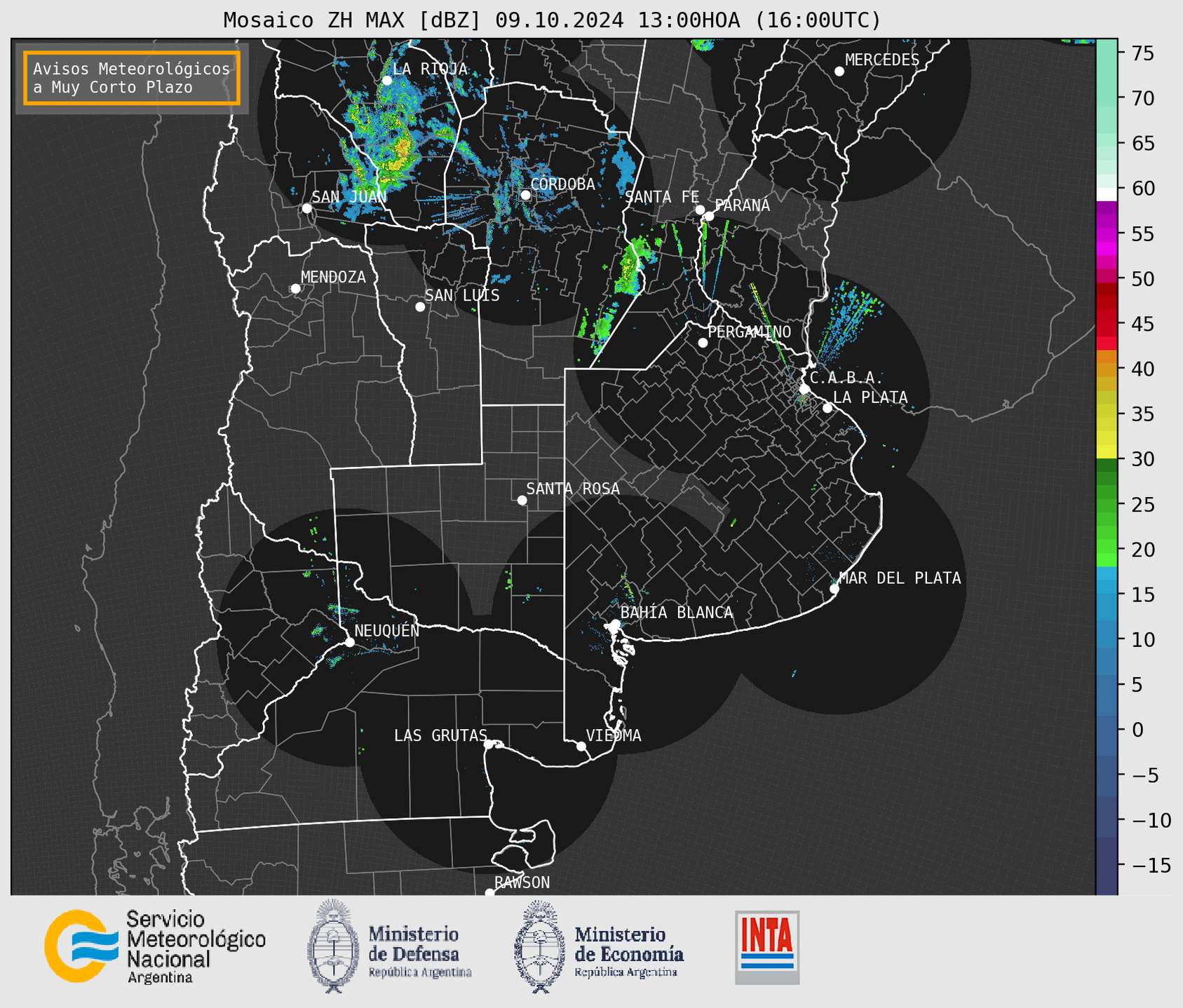Click the INTA logo
This screenshot has height=1008, width=1183.
click(767, 947)
